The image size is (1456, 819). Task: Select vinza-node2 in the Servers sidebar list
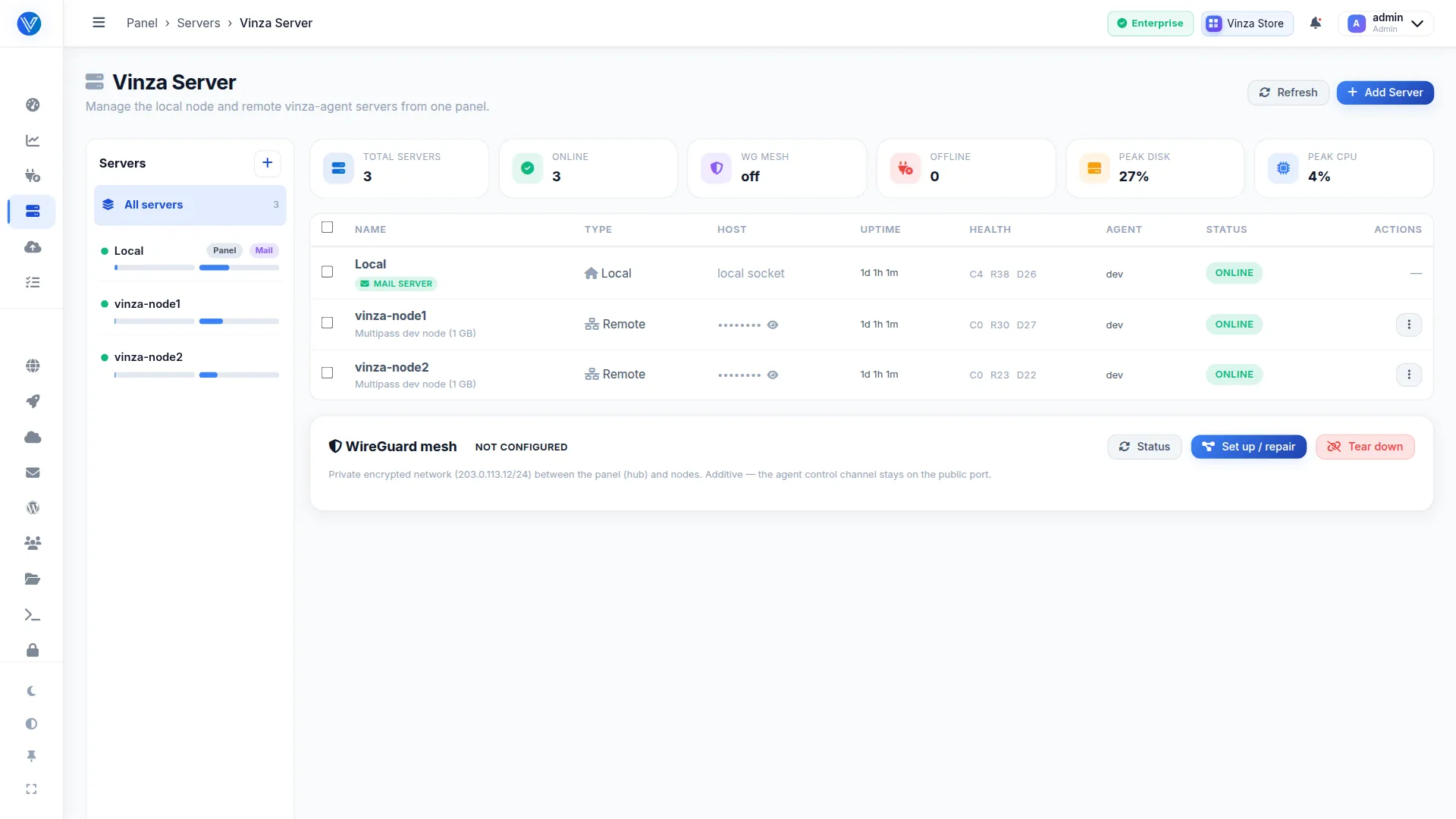[x=190, y=365]
